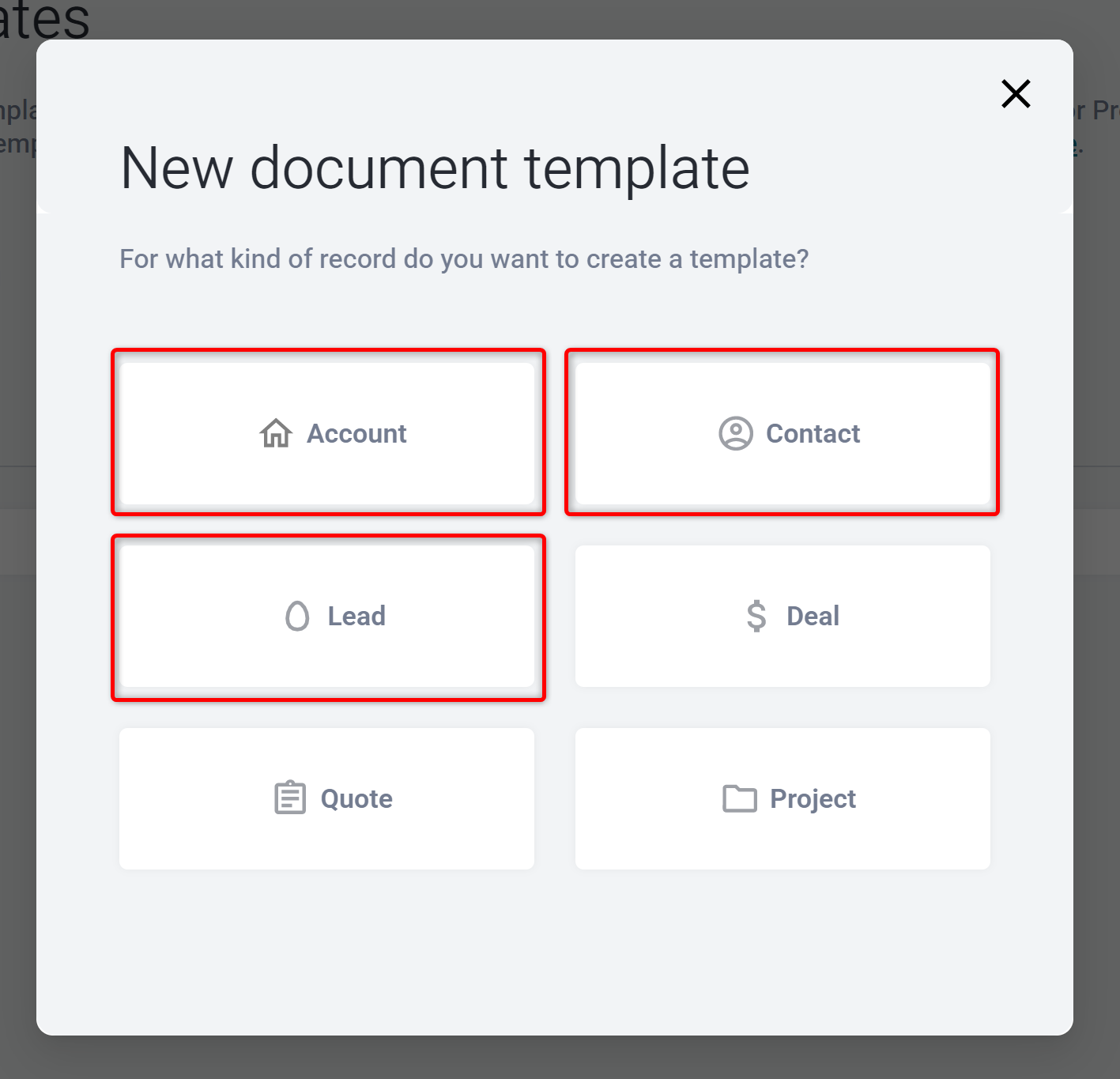Choose Contact as the record type
This screenshot has width=1120, height=1079.
(x=782, y=433)
